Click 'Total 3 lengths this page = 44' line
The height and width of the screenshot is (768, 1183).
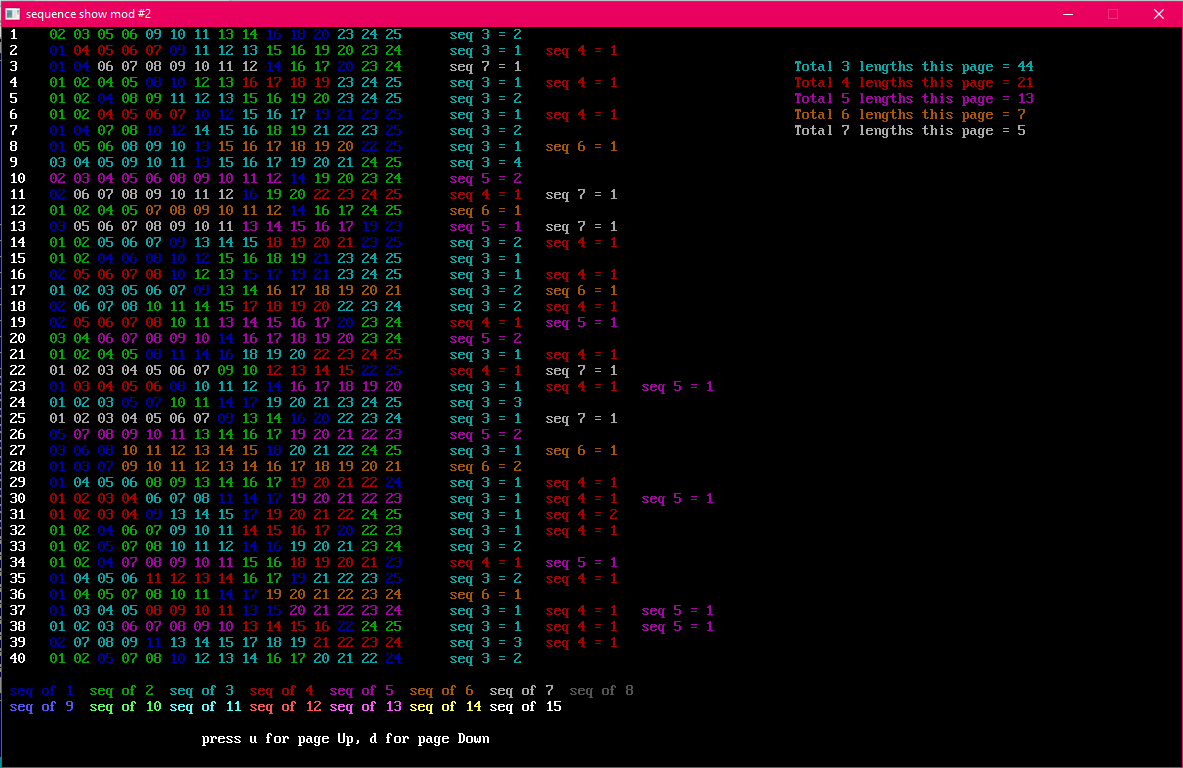point(914,66)
